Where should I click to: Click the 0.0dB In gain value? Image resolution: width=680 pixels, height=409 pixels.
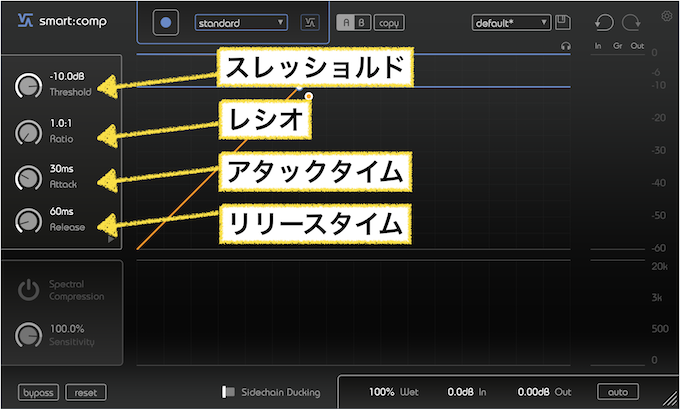461,392
